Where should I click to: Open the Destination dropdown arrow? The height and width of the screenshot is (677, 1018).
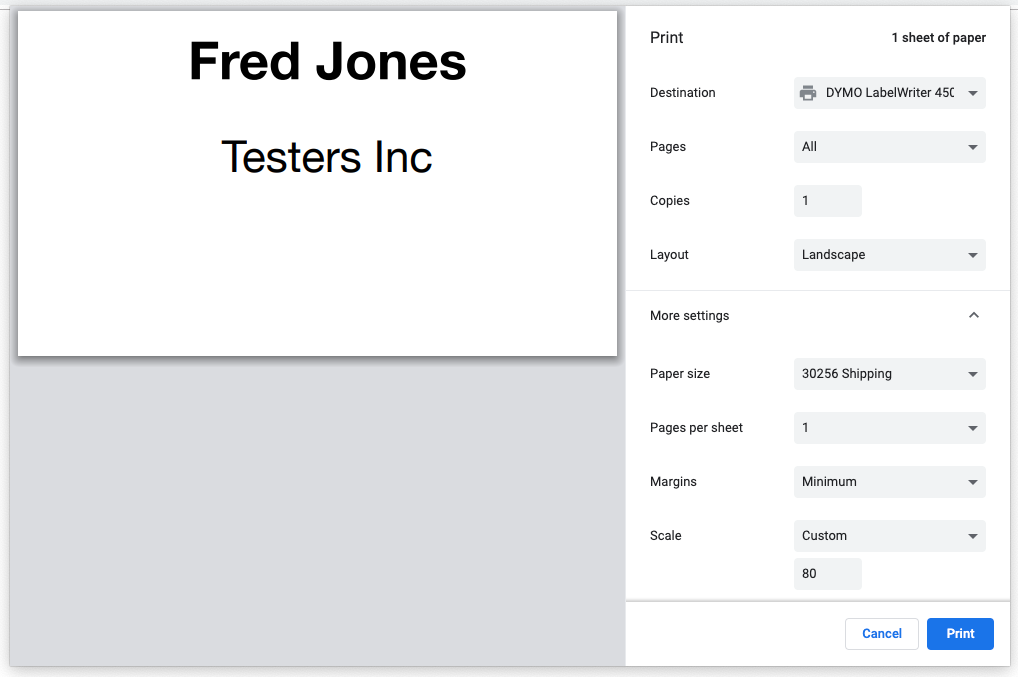[x=973, y=93]
